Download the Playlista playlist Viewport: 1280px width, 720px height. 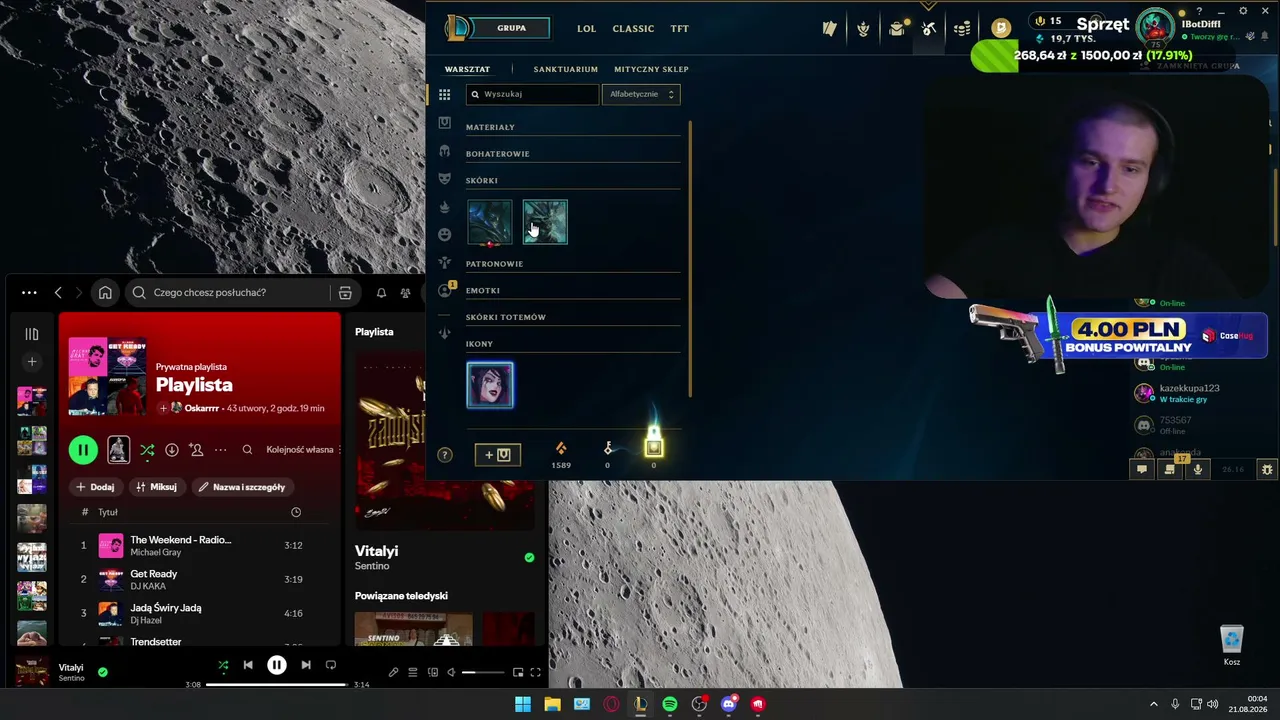[172, 450]
